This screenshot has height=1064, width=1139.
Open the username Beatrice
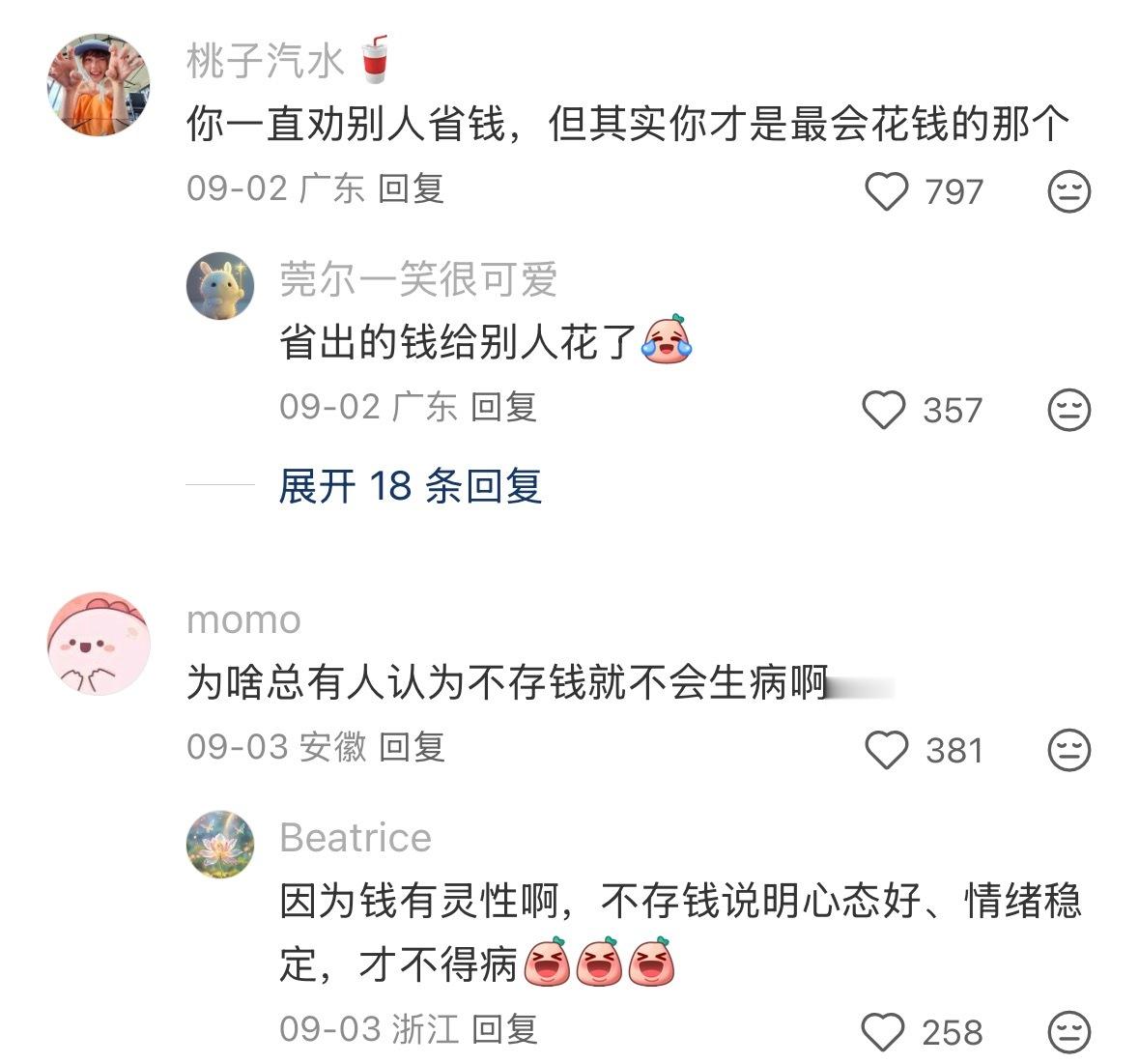pos(356,838)
